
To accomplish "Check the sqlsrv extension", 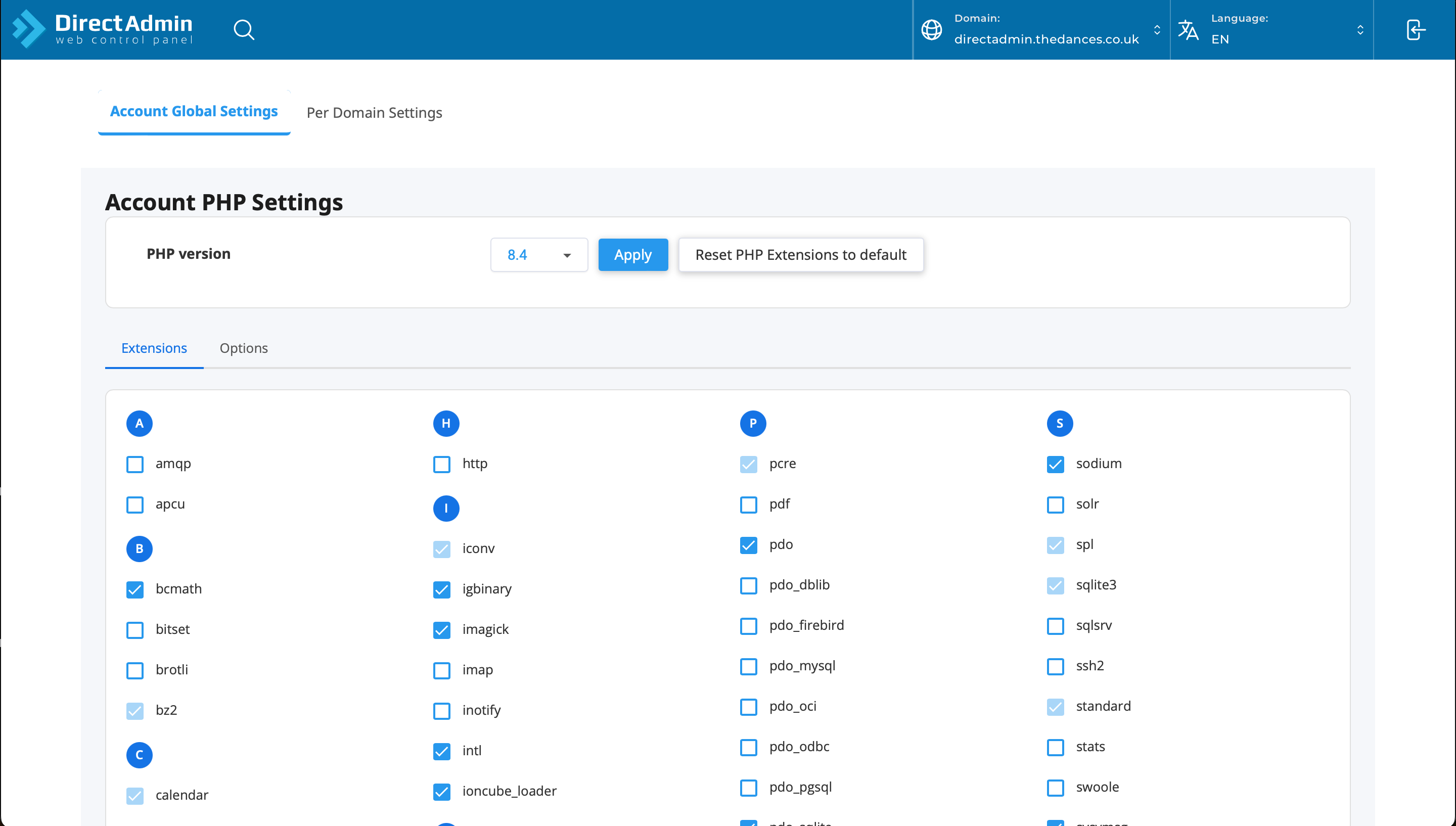I will 1056,626.
